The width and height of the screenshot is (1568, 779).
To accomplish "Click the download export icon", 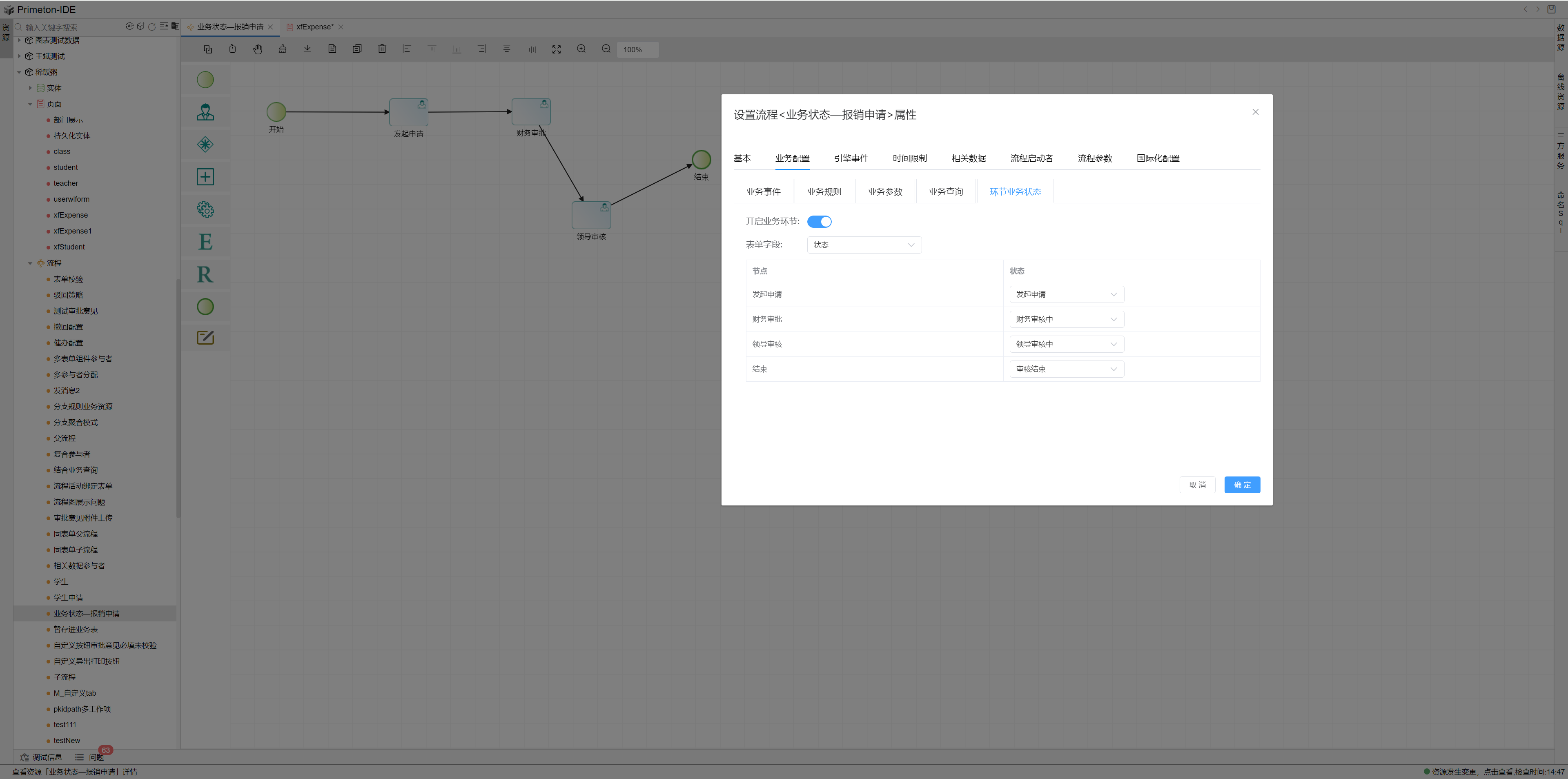I will 307,49.
